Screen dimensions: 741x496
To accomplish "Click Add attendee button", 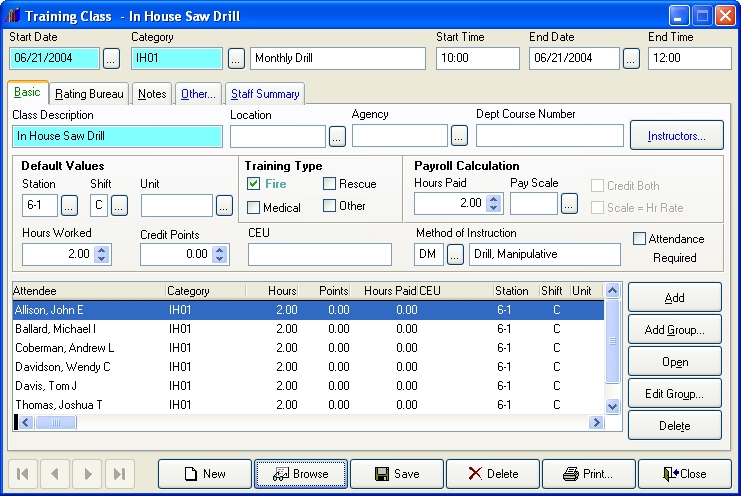I will click(674, 298).
